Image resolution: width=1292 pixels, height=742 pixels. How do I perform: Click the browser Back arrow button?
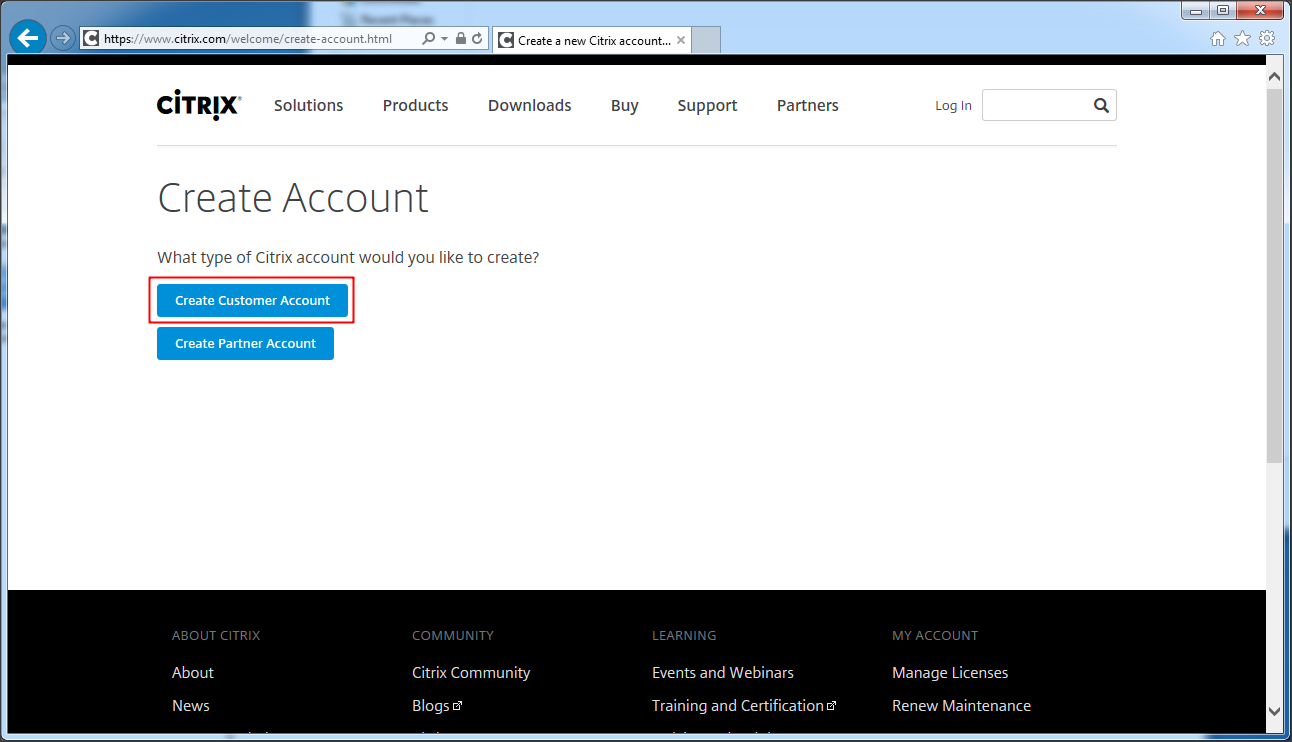tap(28, 39)
